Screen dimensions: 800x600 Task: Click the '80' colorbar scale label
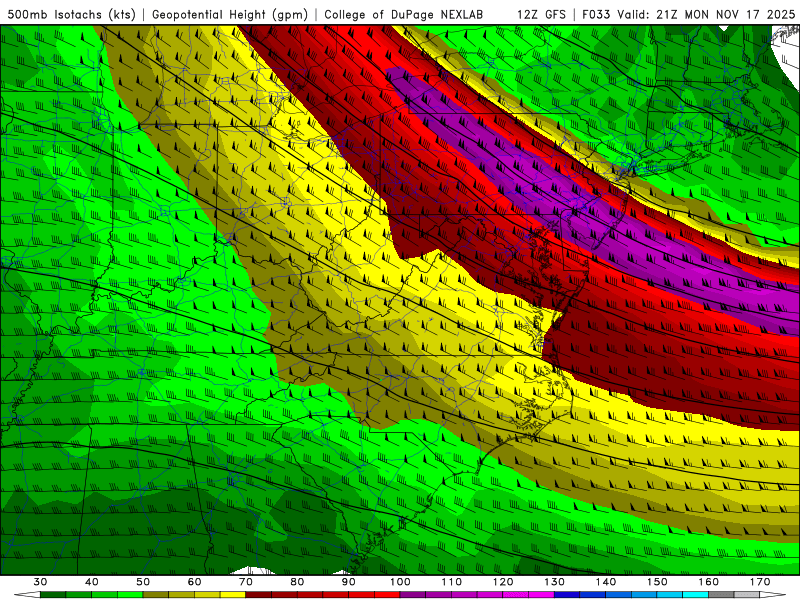(297, 582)
